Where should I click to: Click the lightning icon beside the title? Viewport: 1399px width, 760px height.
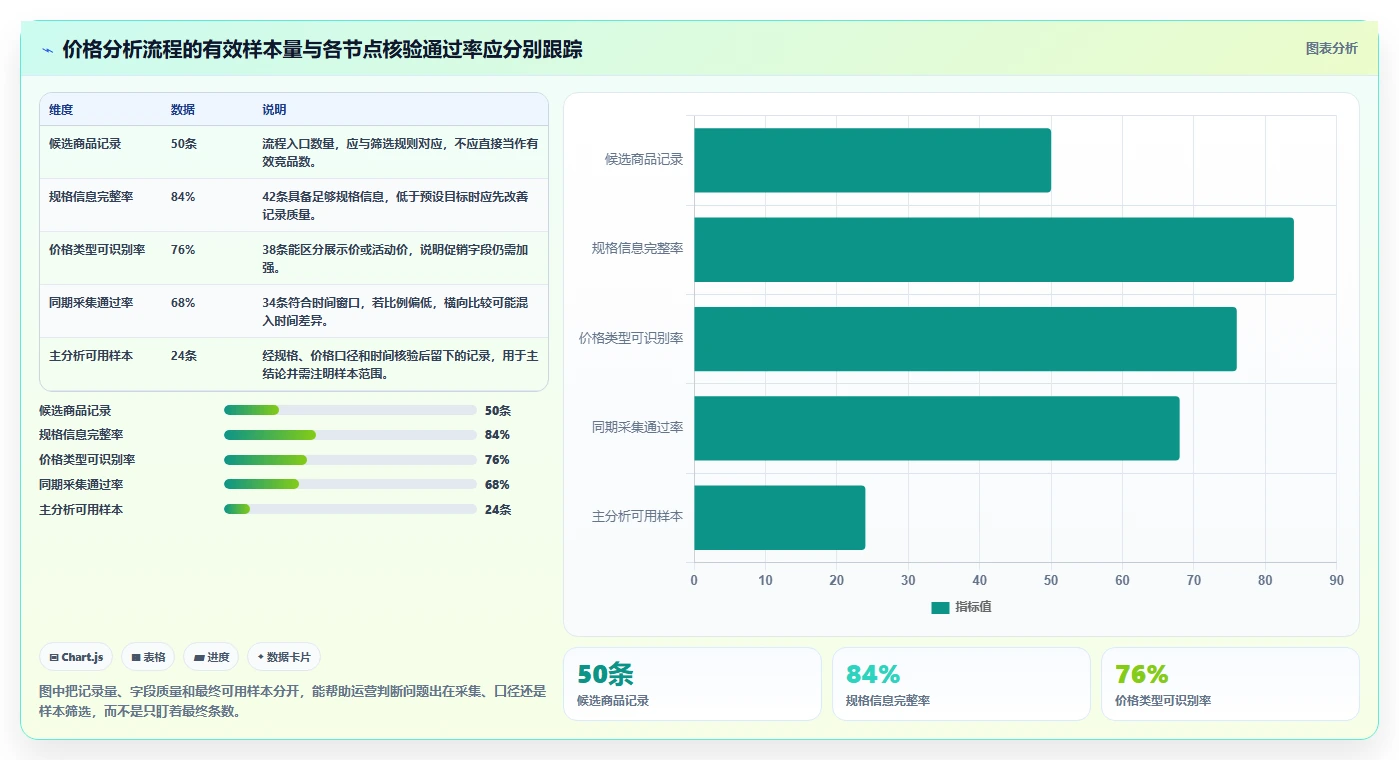click(x=48, y=50)
